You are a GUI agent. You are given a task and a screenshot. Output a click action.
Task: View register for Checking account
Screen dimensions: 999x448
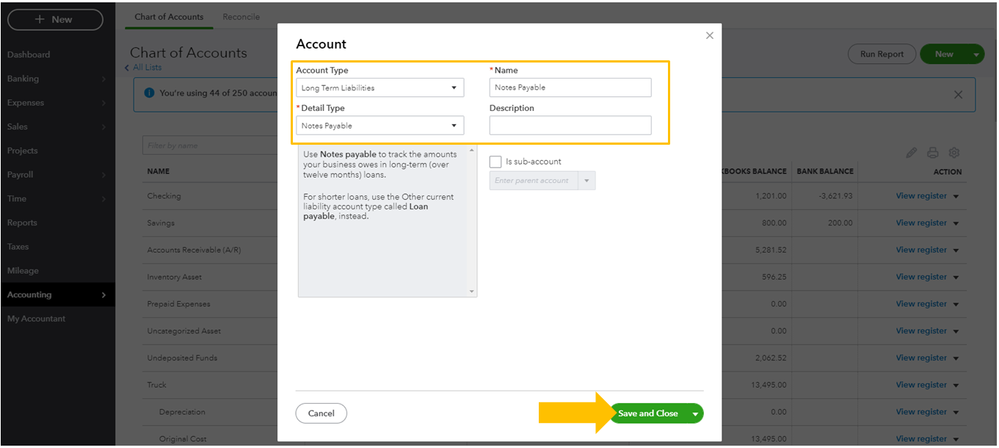pos(921,196)
